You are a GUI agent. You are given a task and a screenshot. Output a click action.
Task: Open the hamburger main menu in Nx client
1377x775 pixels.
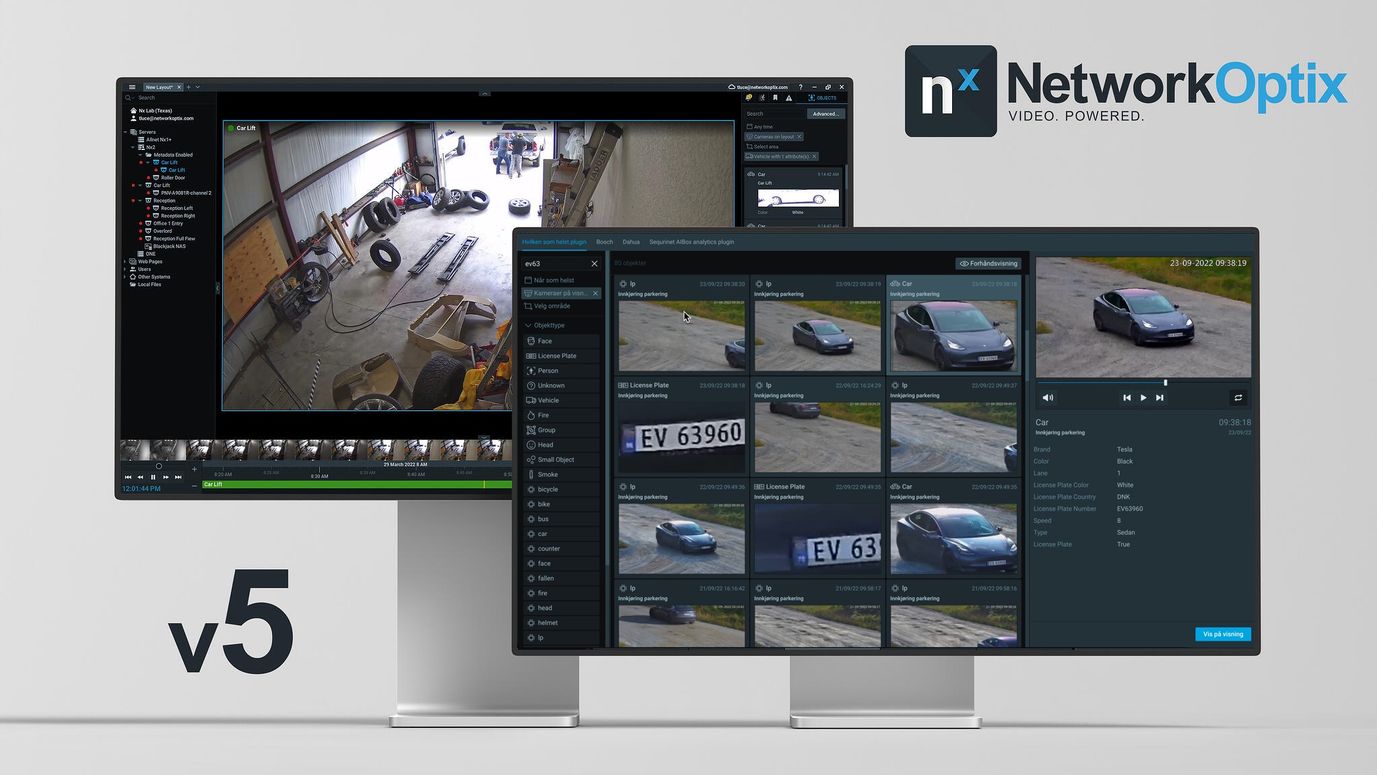click(x=132, y=87)
